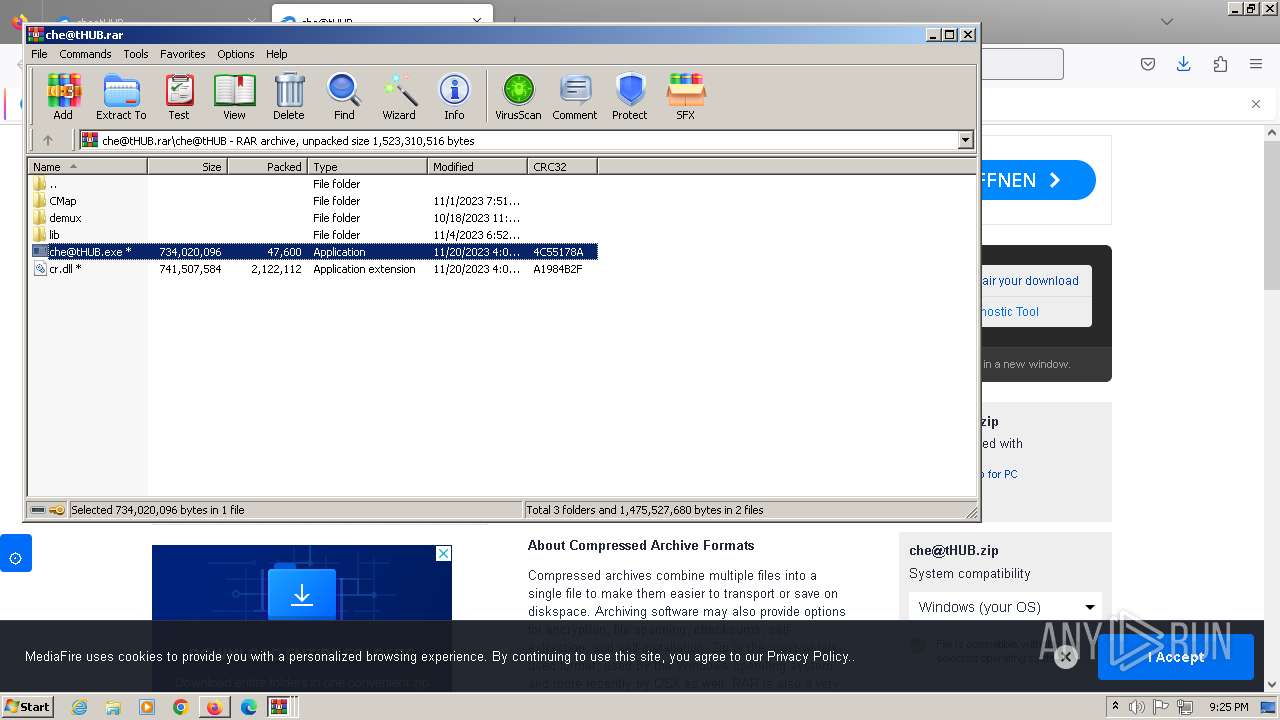This screenshot has width=1280, height=720.
Task: Click I Accept cookie button
Action: click(1176, 657)
